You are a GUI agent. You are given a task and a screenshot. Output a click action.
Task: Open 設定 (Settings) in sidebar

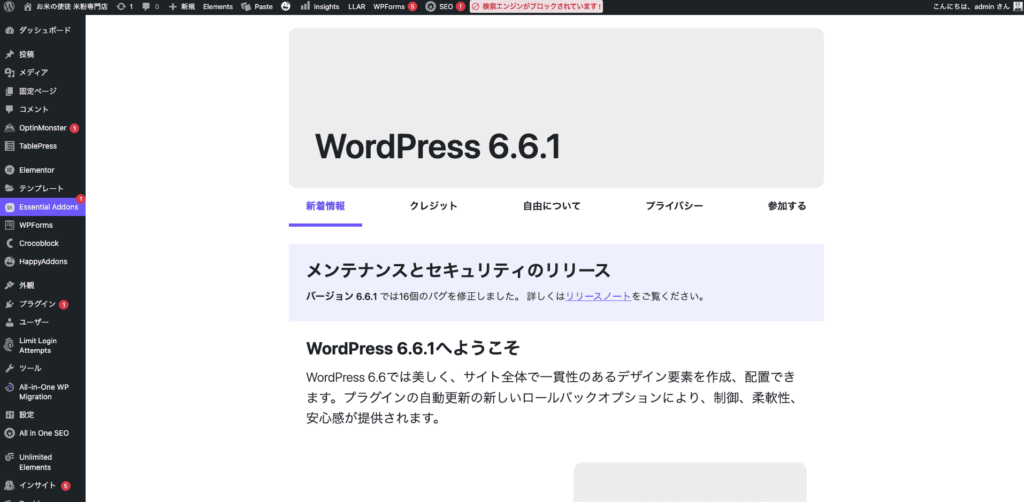coord(42,415)
